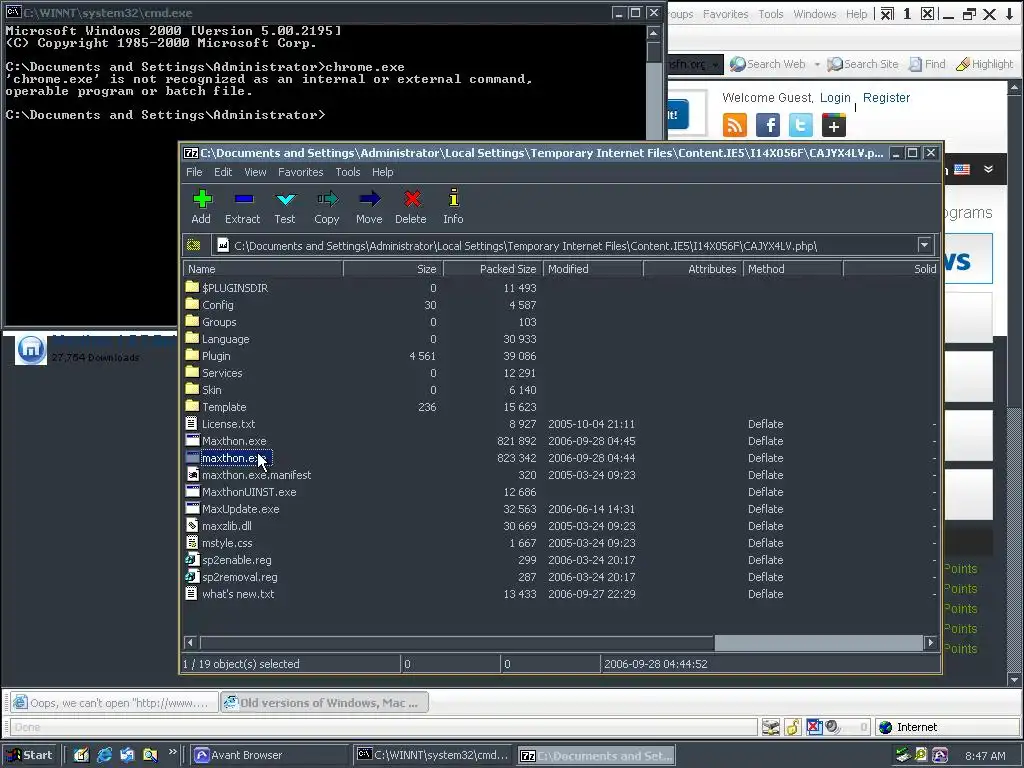Switch to 'Old versions of Windows, Mac' tab
The width and height of the screenshot is (1024, 768).
(324, 703)
